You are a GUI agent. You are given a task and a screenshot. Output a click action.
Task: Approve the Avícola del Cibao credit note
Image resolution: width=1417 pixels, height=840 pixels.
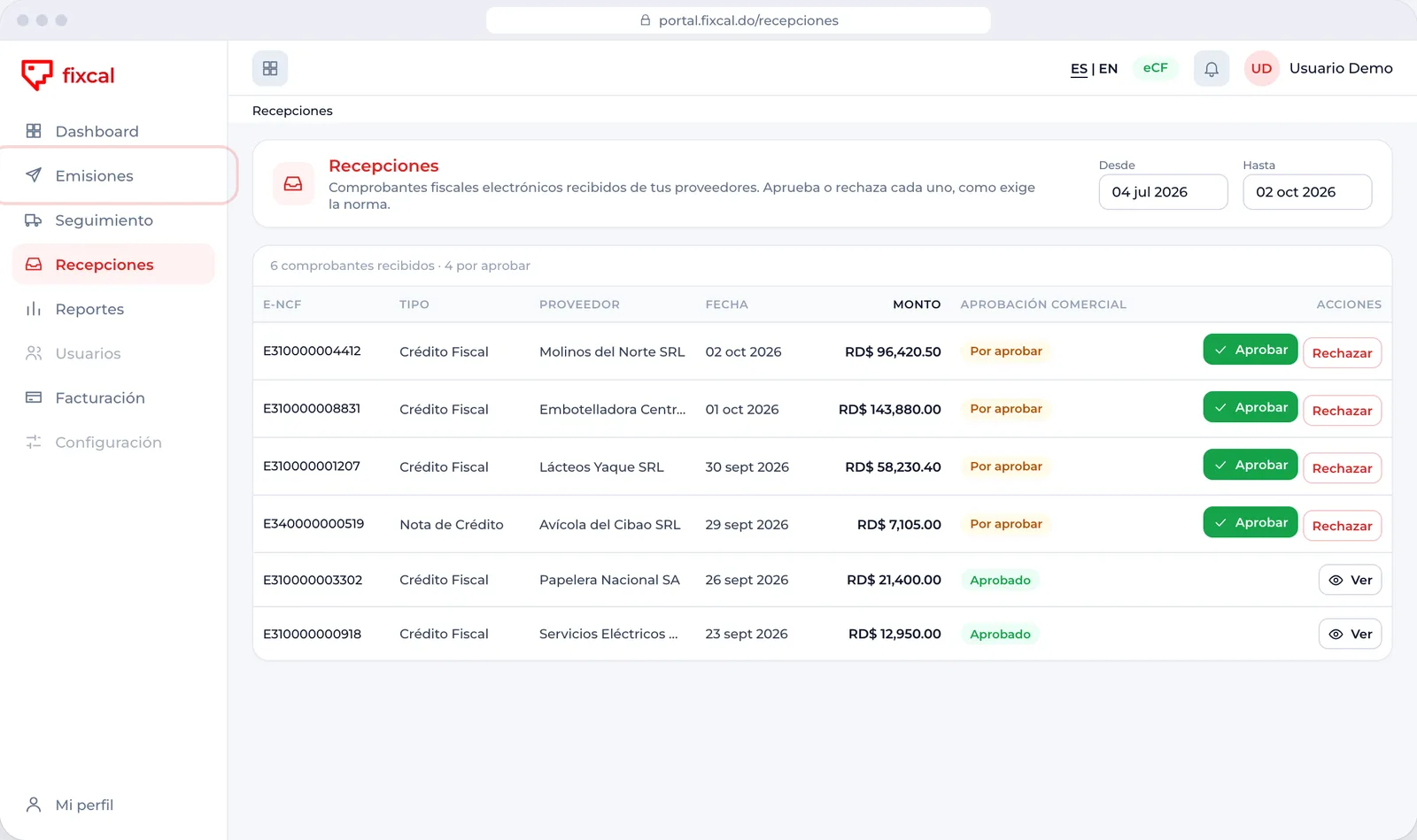1251,522
